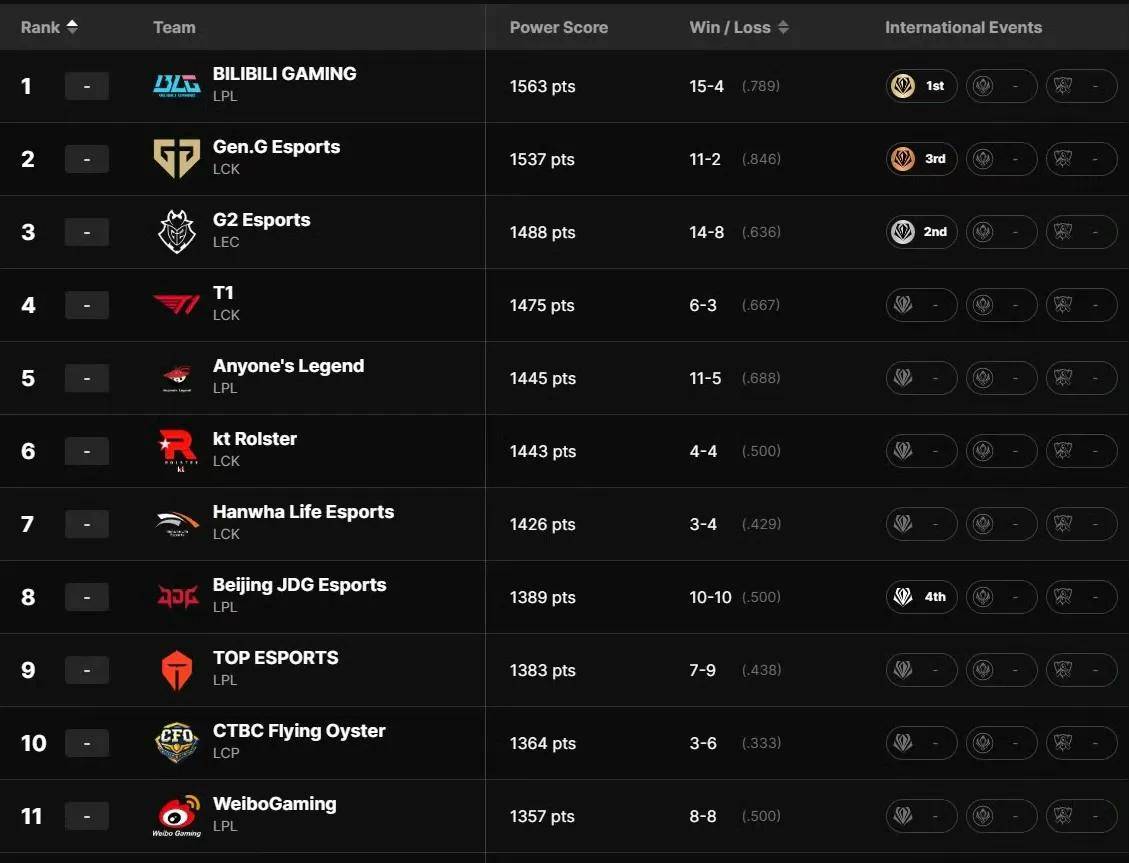Click the Gen.G Esports logo
Image resolution: width=1129 pixels, height=863 pixels.
177,159
